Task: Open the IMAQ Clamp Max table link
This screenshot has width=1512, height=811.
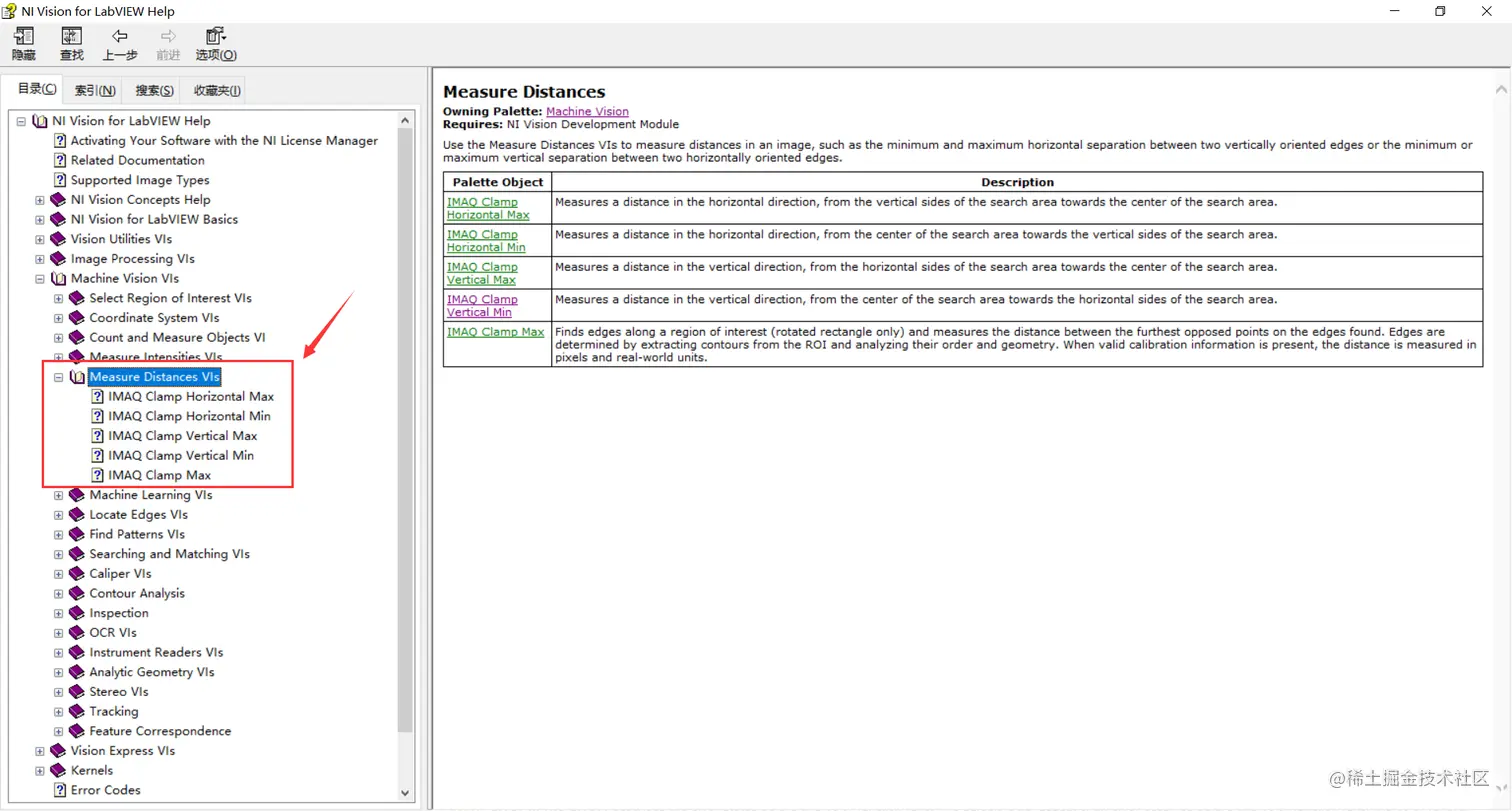Action: point(495,332)
